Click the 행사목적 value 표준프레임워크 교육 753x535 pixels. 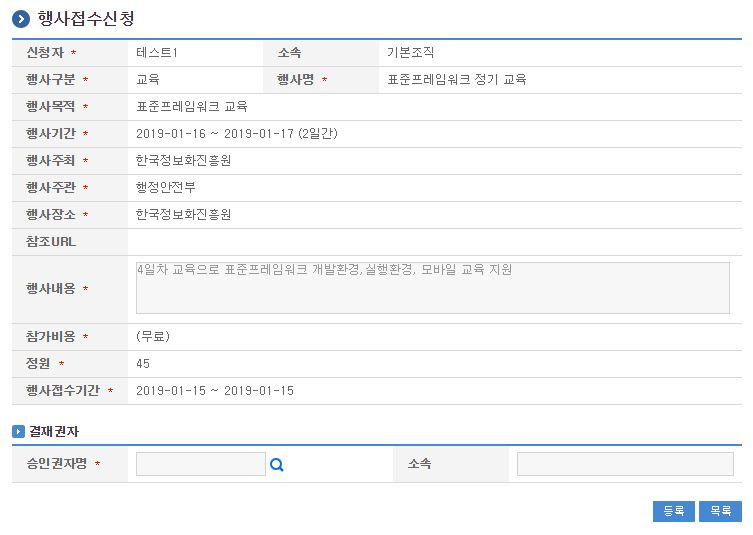(x=192, y=106)
